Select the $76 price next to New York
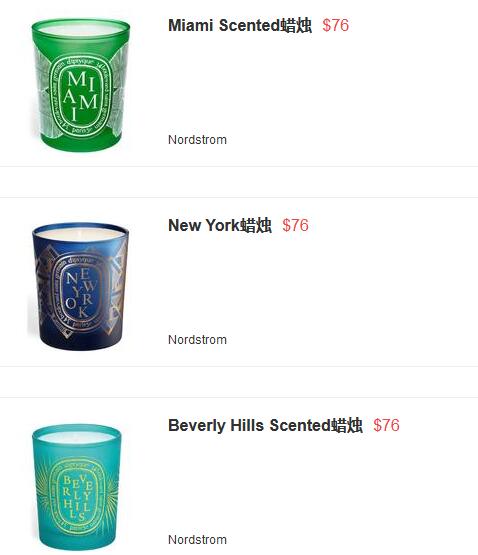Viewport: 478px width, 555px height. coord(295,225)
